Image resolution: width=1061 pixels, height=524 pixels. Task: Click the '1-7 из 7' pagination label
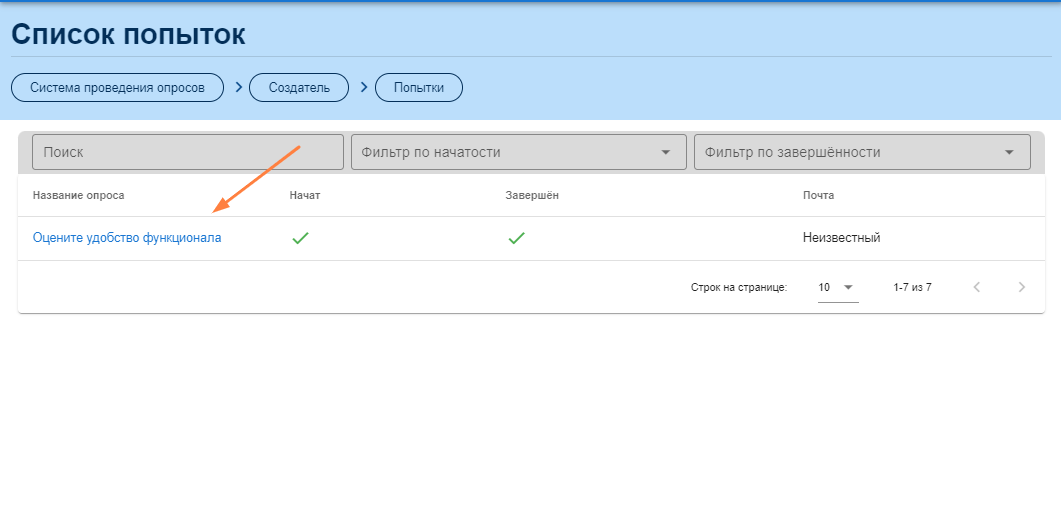(912, 287)
